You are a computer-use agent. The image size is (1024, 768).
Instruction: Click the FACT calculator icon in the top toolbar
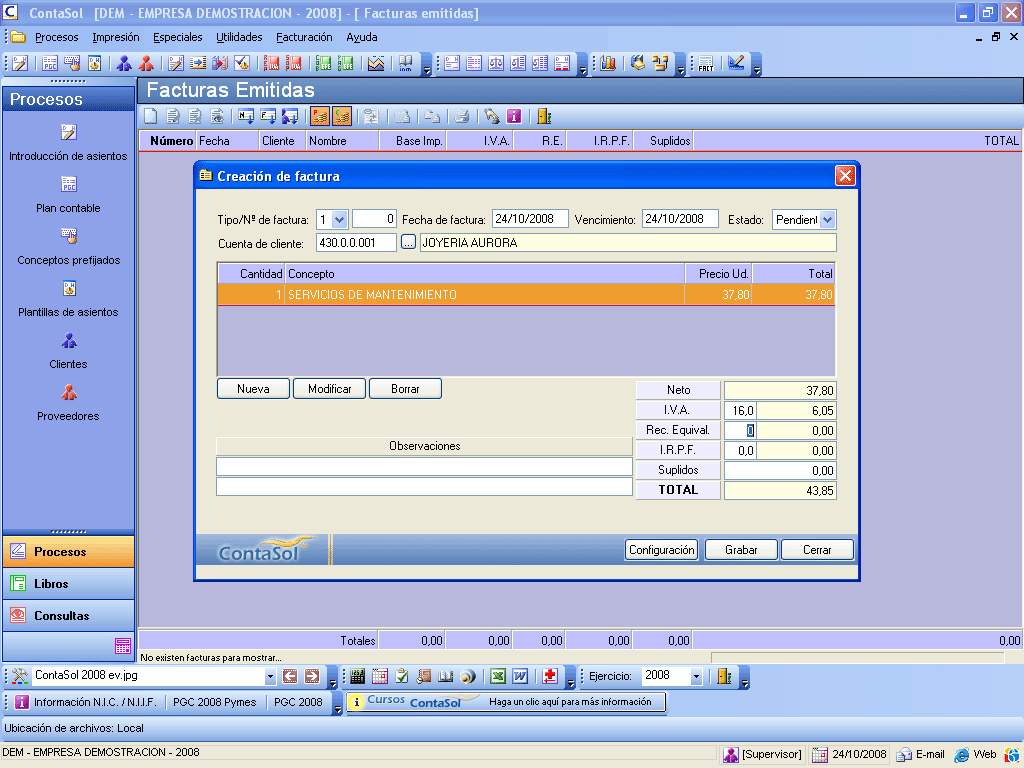tap(706, 63)
